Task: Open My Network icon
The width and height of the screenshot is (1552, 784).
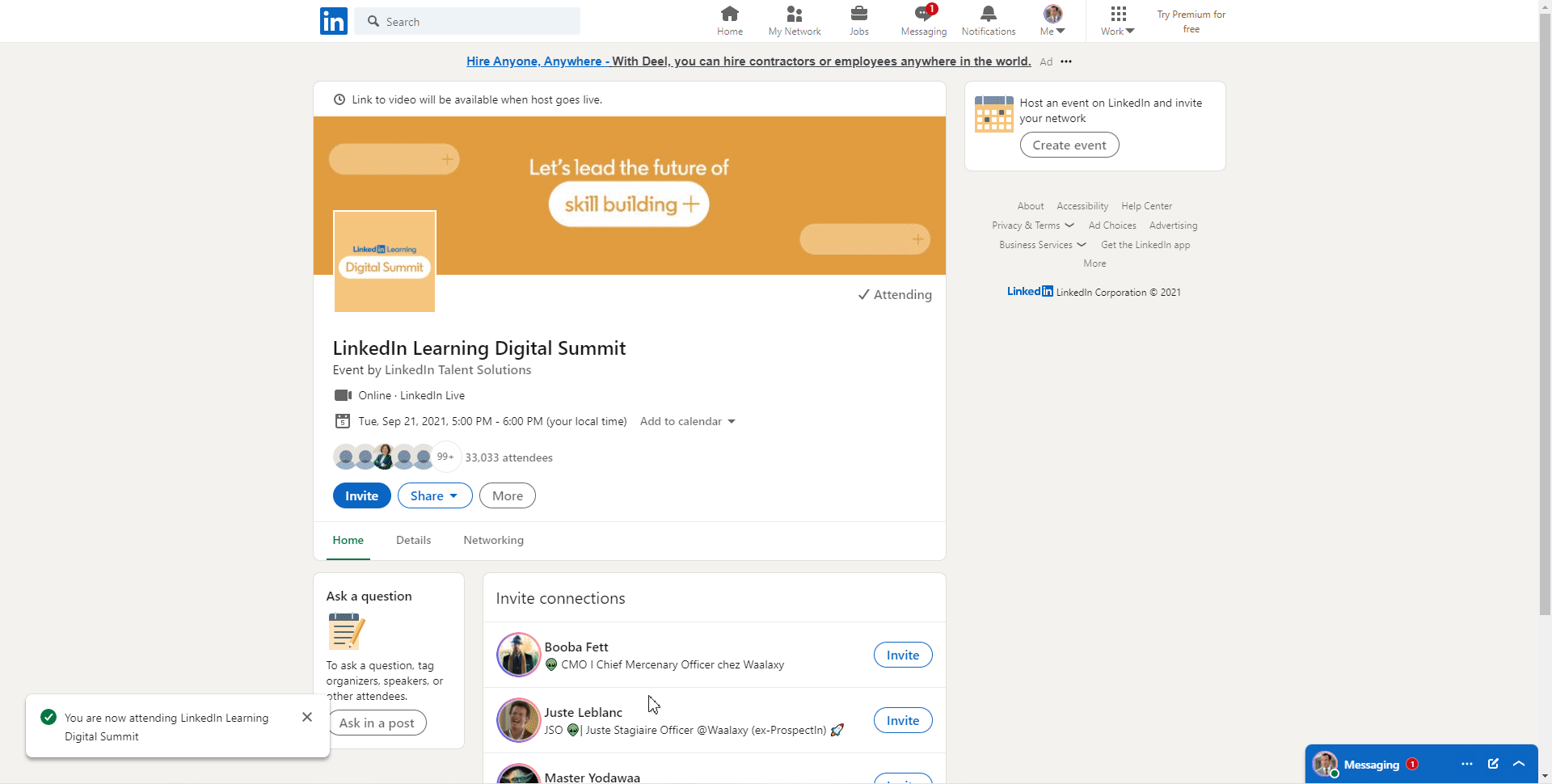Action: [795, 21]
